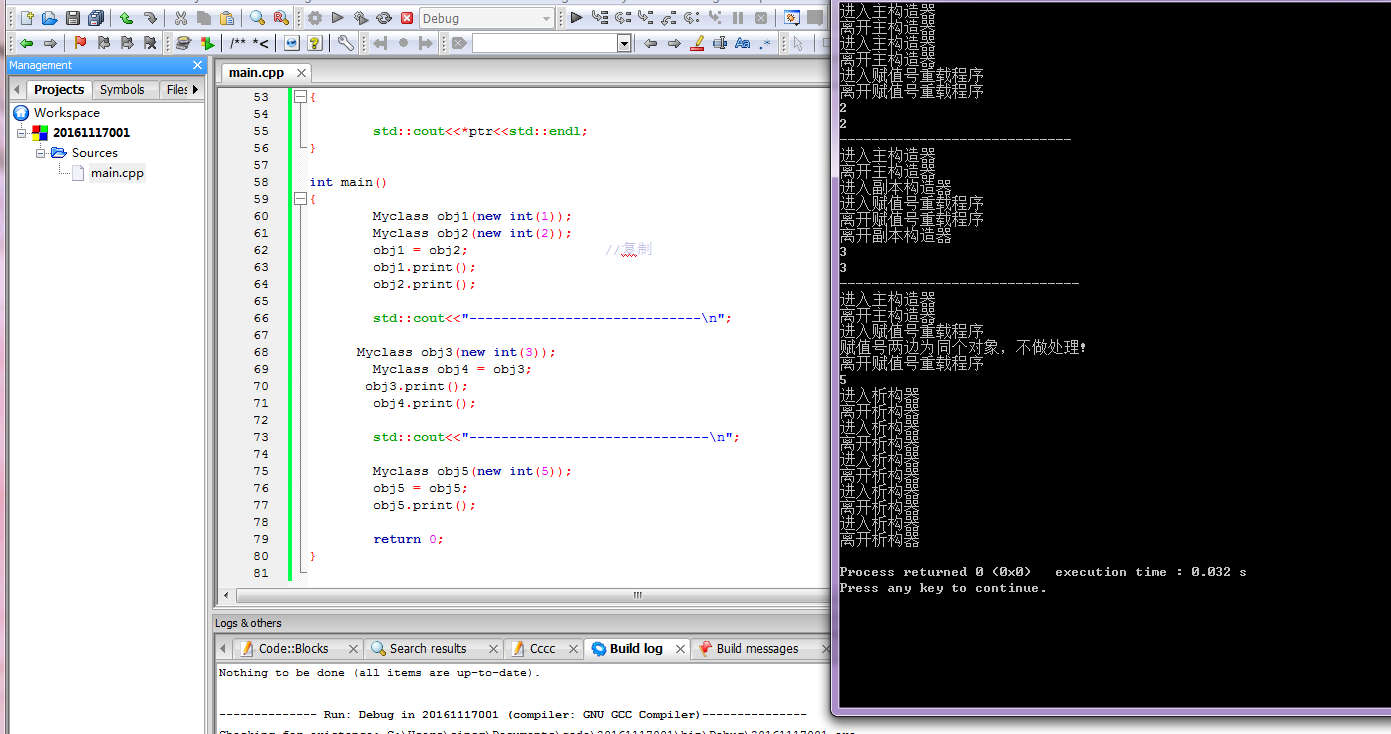Image resolution: width=1391 pixels, height=734 pixels.
Task: Save all files with multi-disk icon
Action: coord(96,18)
